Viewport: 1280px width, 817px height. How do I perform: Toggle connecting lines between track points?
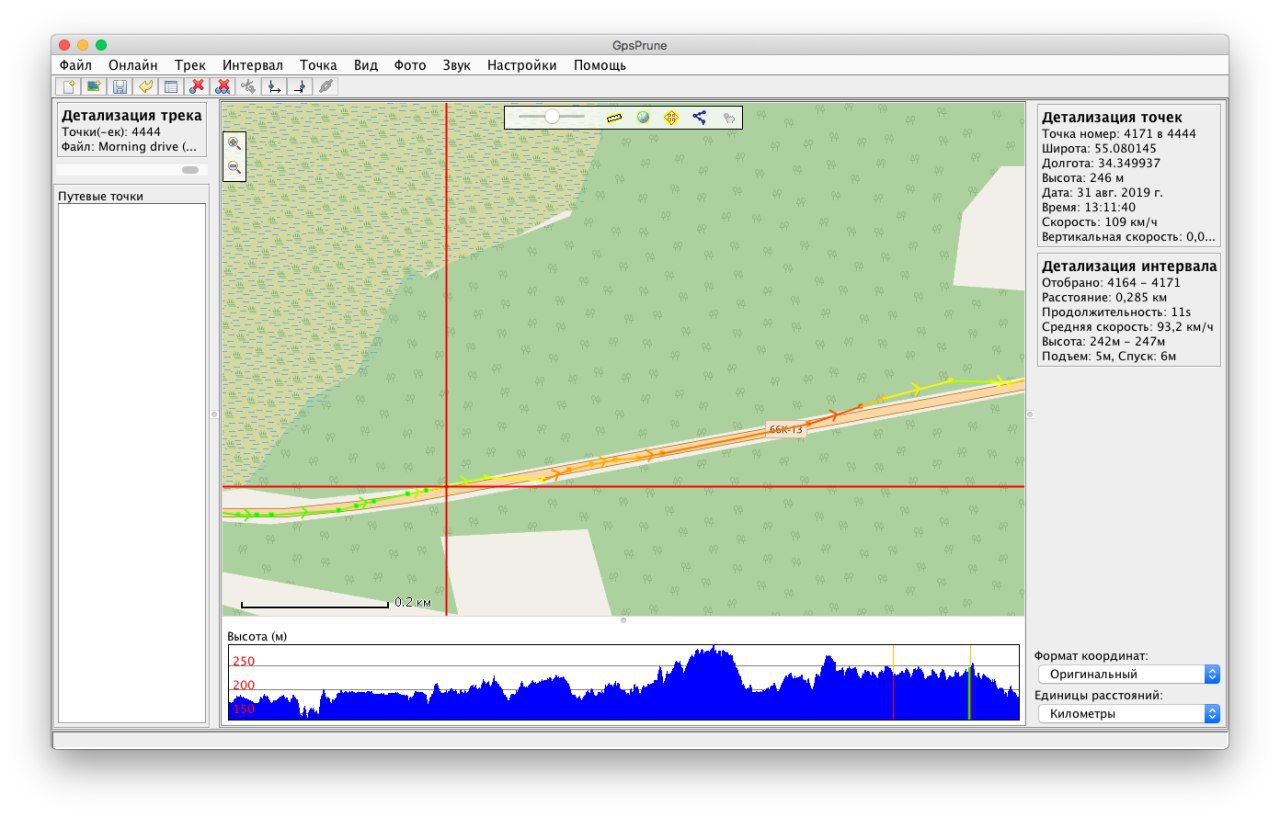(x=699, y=117)
